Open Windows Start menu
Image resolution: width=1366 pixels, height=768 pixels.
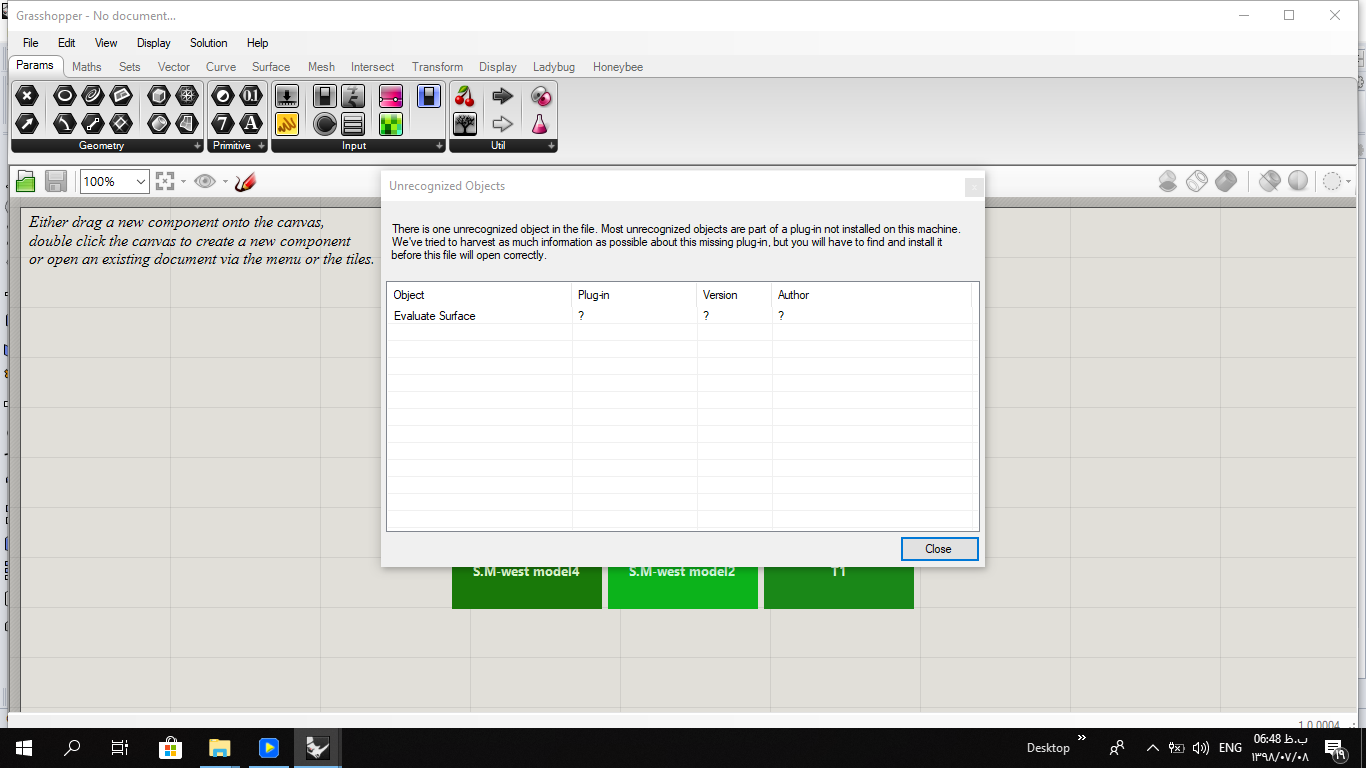[x=23, y=747]
